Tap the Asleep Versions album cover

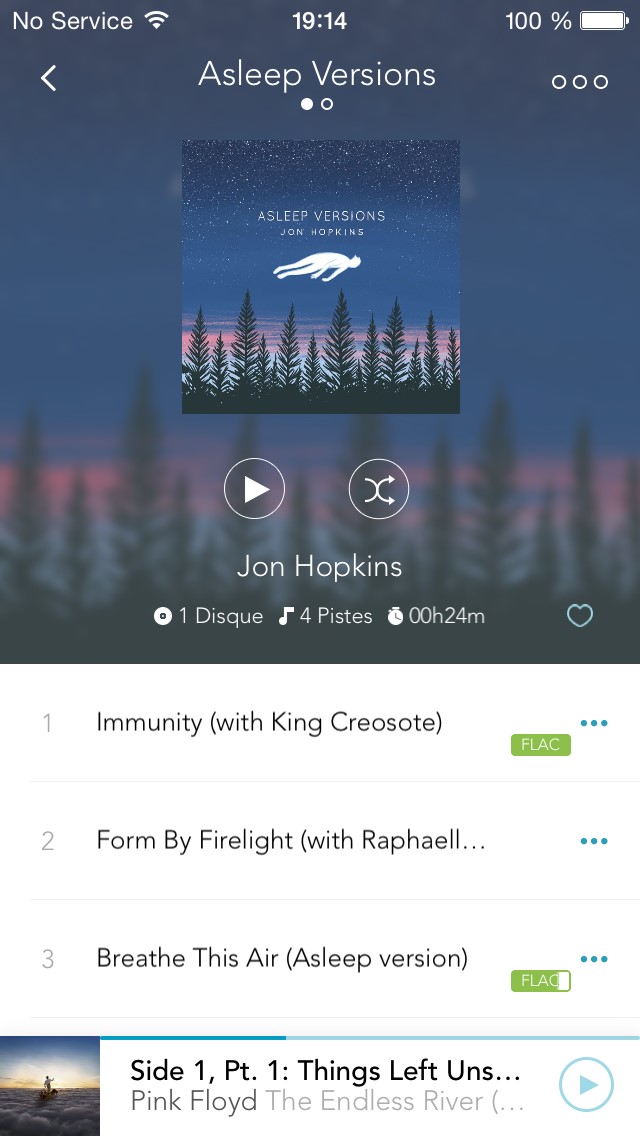tap(320, 277)
